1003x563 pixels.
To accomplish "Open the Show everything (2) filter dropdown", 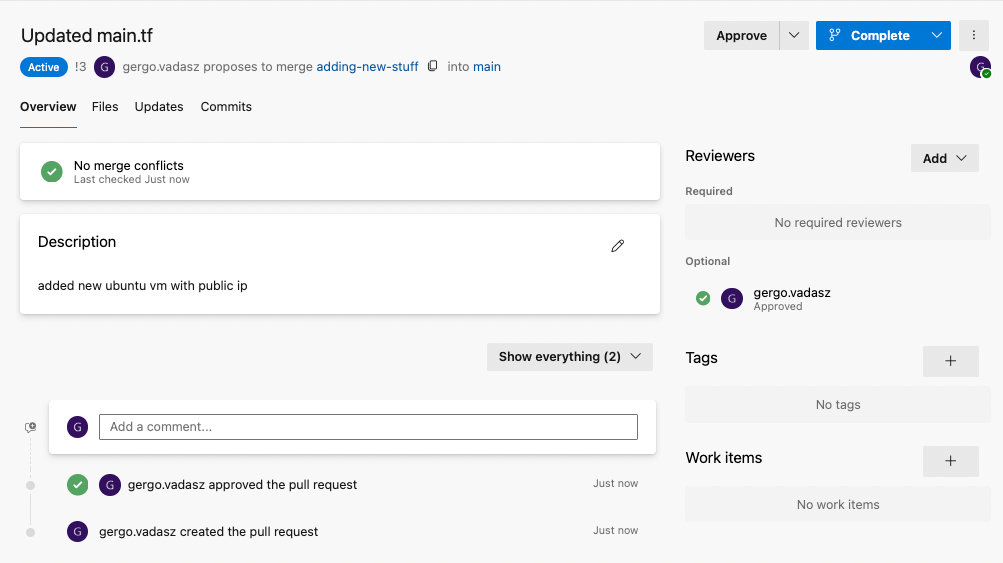I will (569, 357).
